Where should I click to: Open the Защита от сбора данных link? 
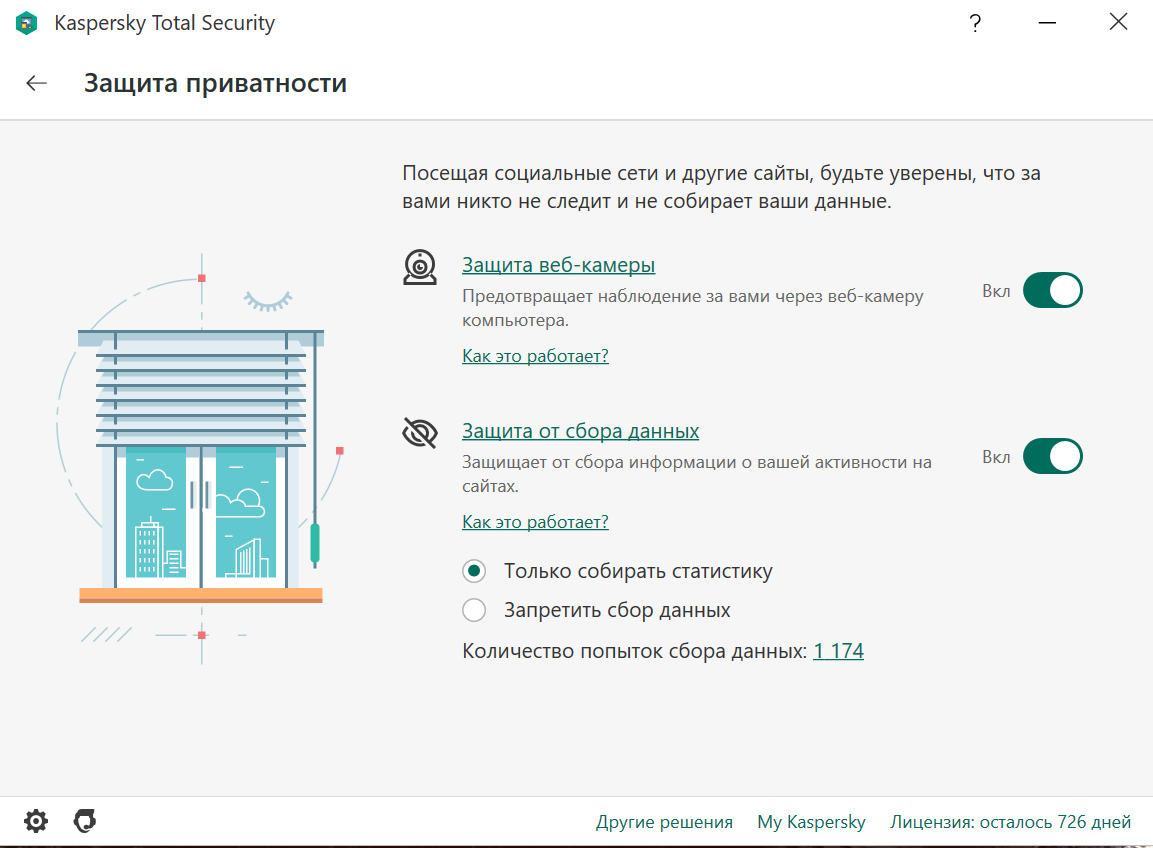point(580,431)
